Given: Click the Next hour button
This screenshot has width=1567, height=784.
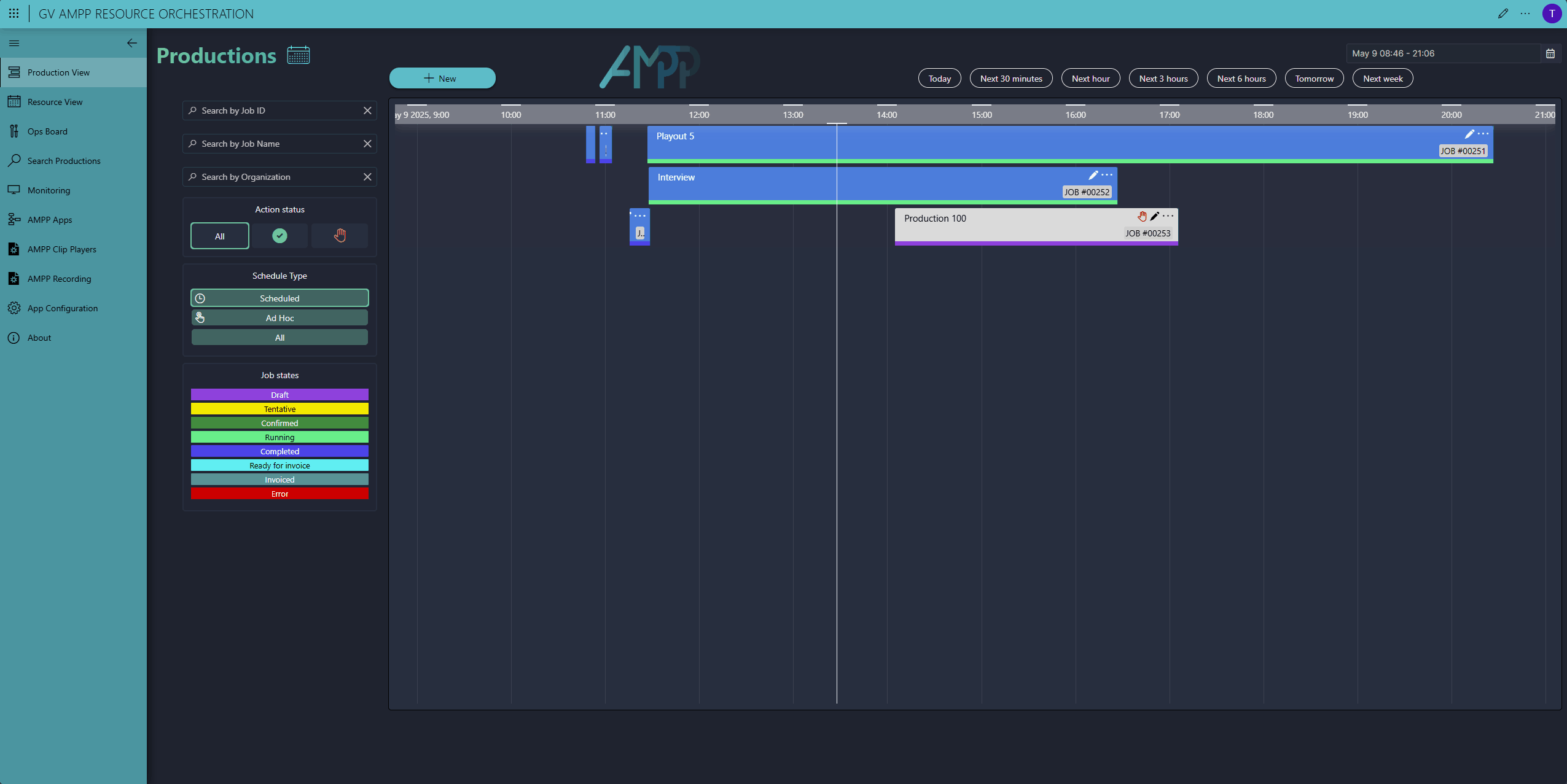Looking at the screenshot, I should click(1090, 79).
